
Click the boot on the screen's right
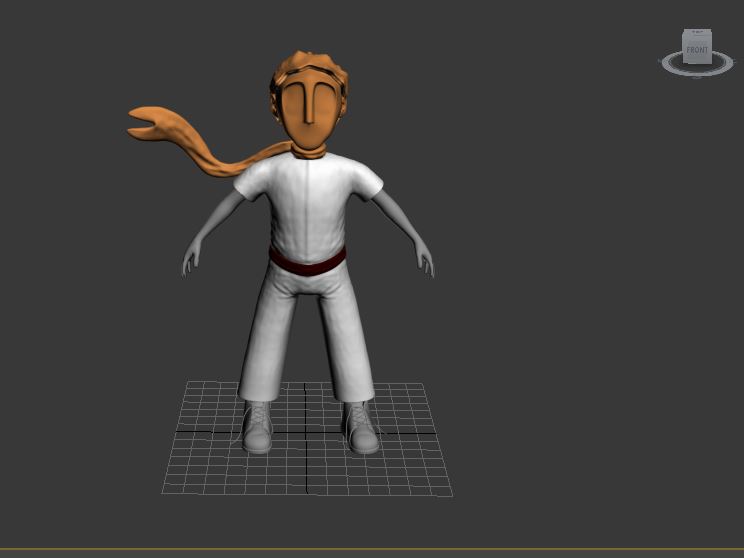(x=360, y=430)
